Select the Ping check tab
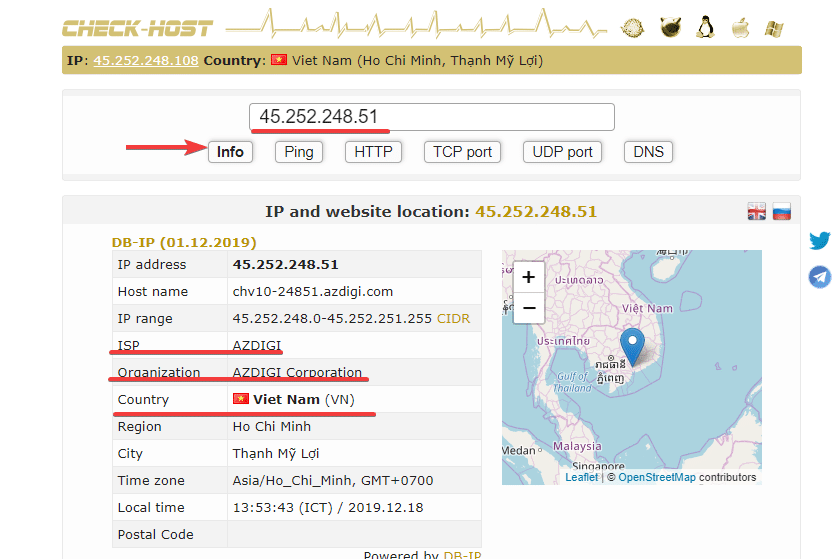 tap(298, 152)
